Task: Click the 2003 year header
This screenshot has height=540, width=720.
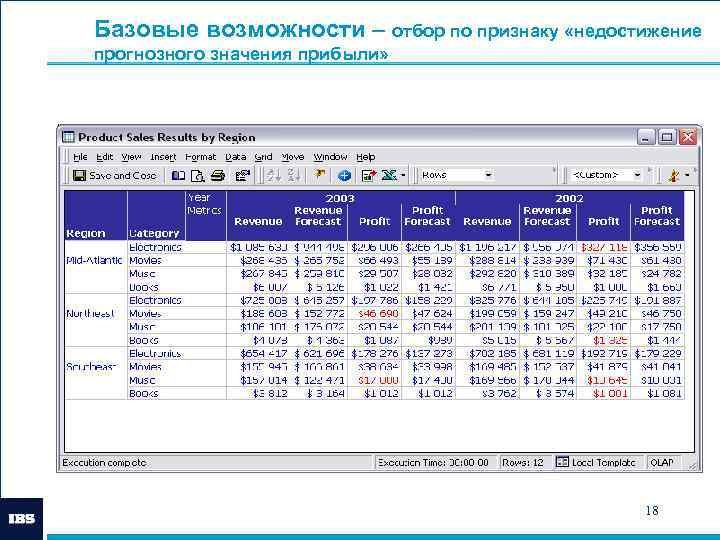Action: tap(340, 198)
